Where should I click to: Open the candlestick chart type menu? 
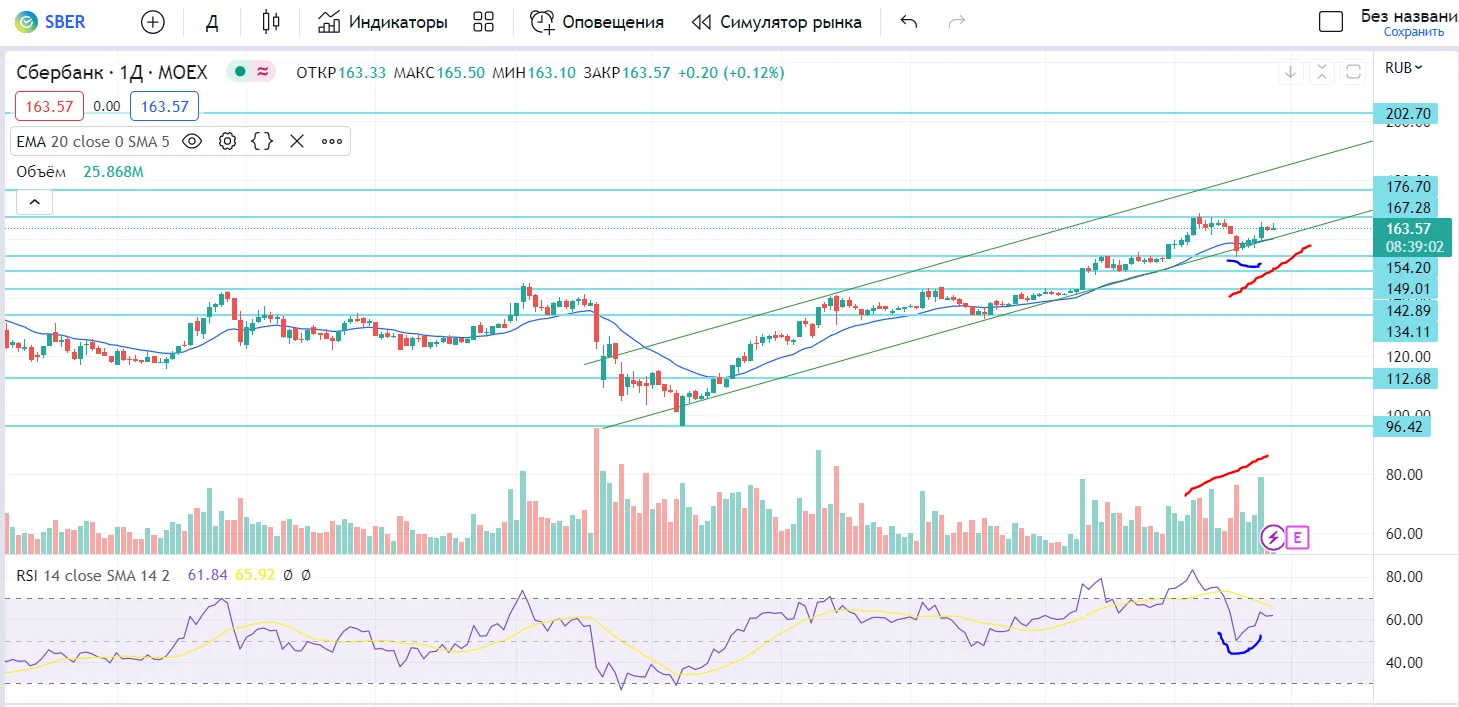[x=271, y=22]
